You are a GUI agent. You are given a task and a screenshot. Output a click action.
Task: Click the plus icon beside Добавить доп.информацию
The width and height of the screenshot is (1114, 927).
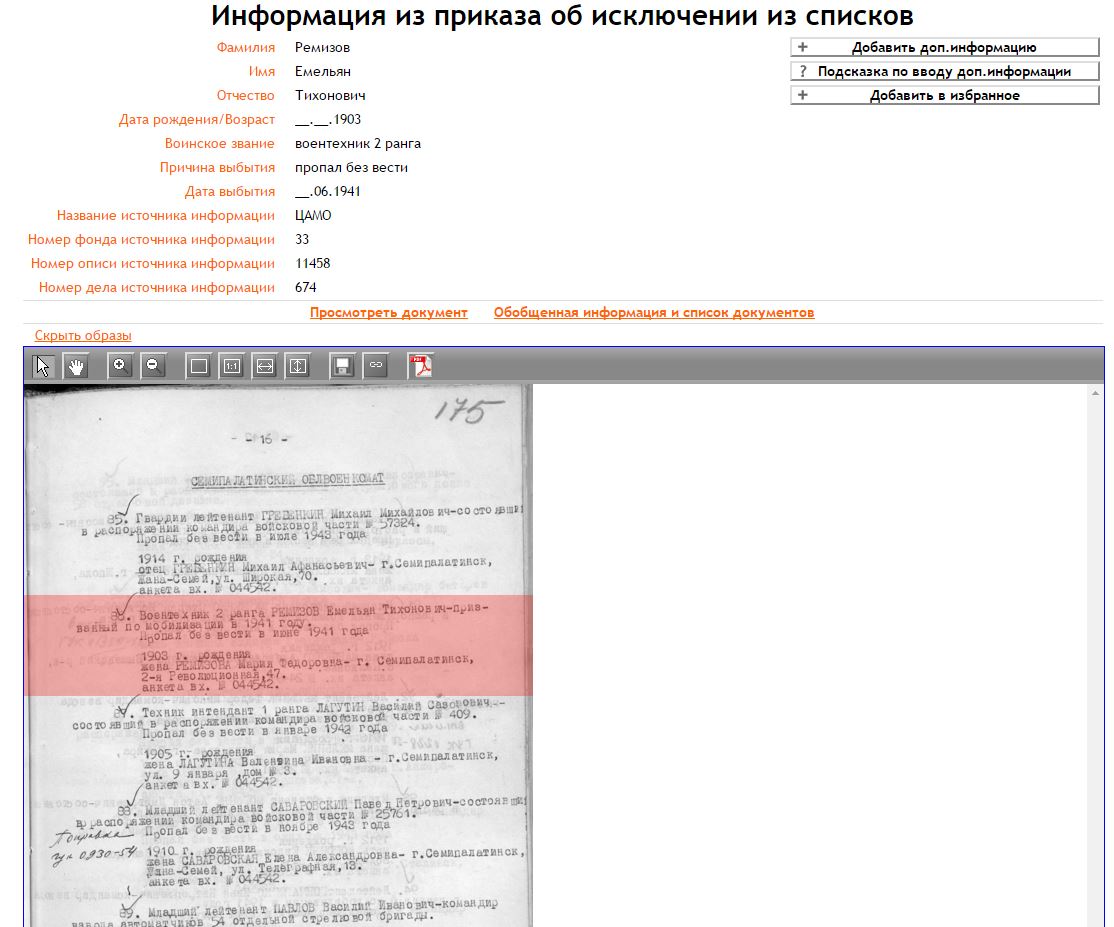[803, 48]
